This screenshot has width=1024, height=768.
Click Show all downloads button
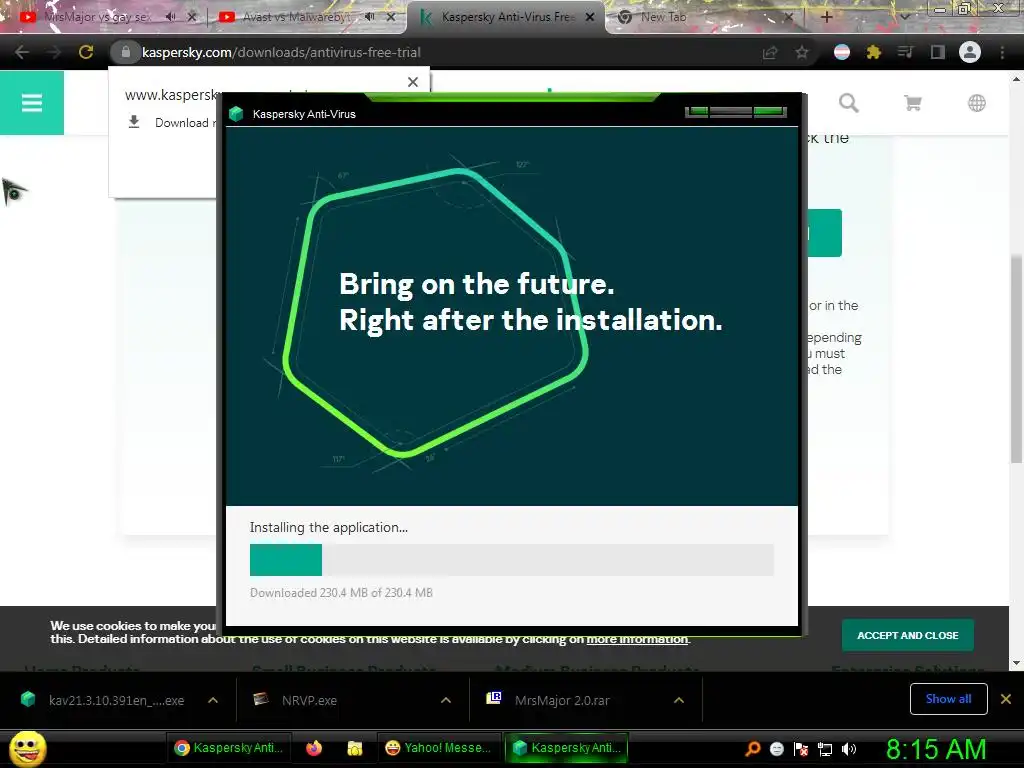click(x=948, y=699)
